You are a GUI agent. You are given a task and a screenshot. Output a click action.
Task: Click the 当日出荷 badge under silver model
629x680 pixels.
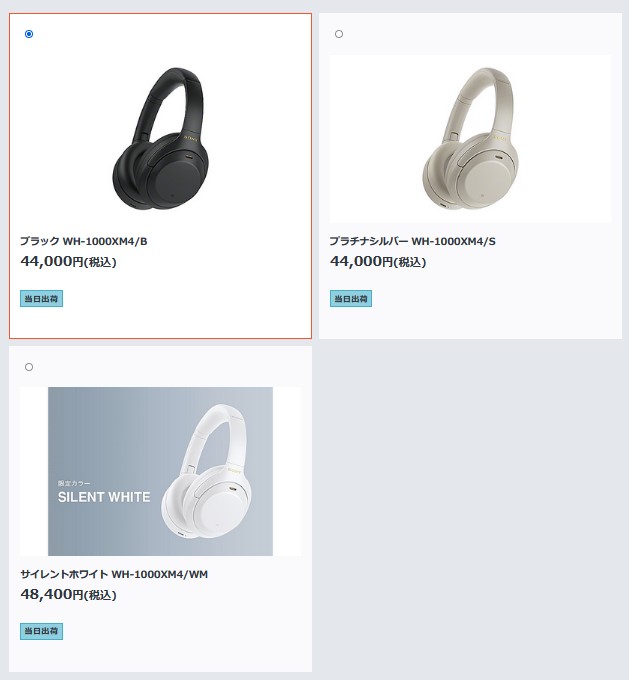[351, 299]
